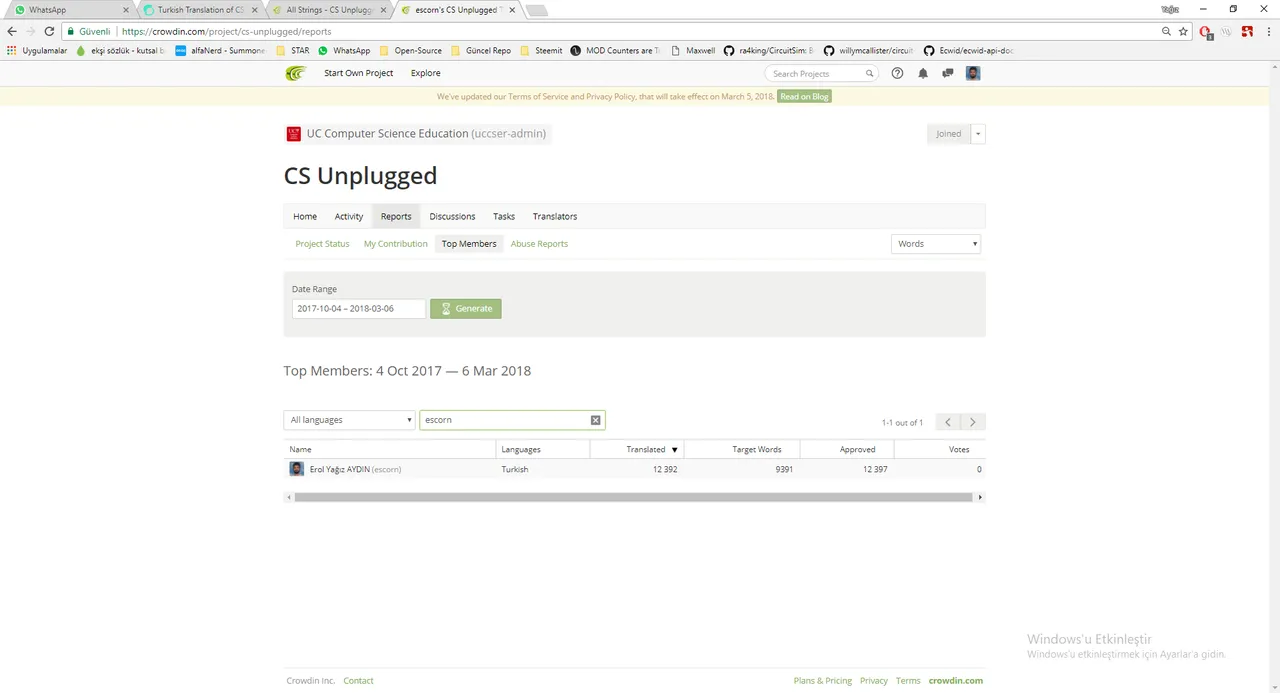Click the WordPress extension icon
This screenshot has width=1280, height=693.
[1227, 31]
